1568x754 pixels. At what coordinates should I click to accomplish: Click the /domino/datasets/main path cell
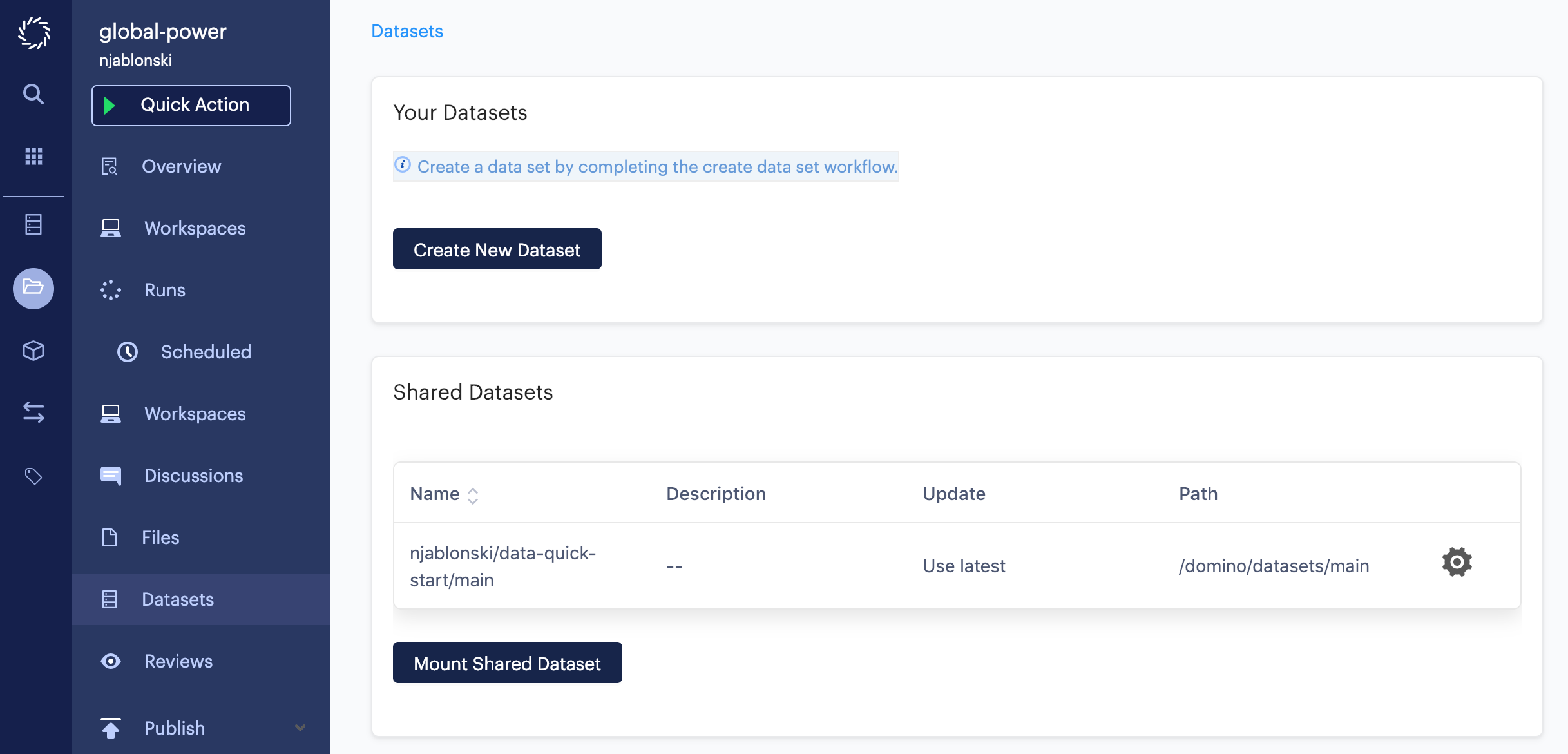point(1274,566)
